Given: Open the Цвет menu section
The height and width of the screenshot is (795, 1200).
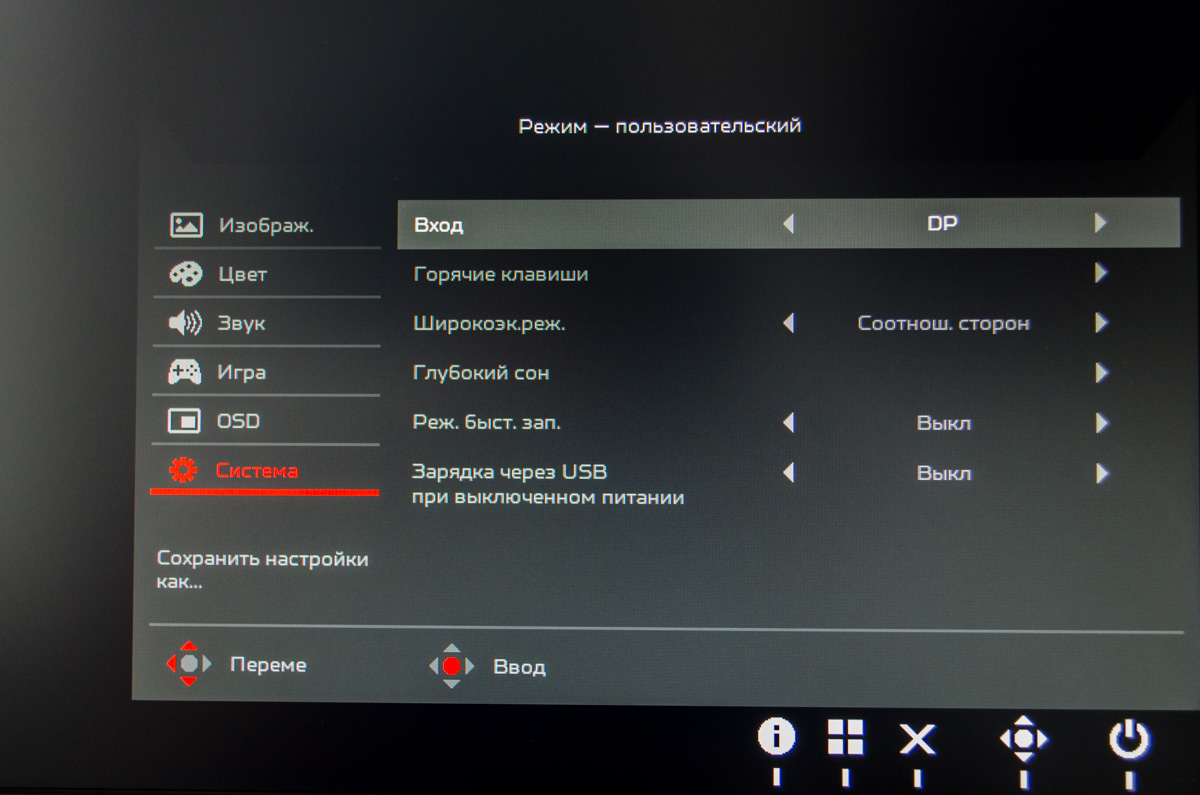Looking at the screenshot, I should [x=266, y=274].
